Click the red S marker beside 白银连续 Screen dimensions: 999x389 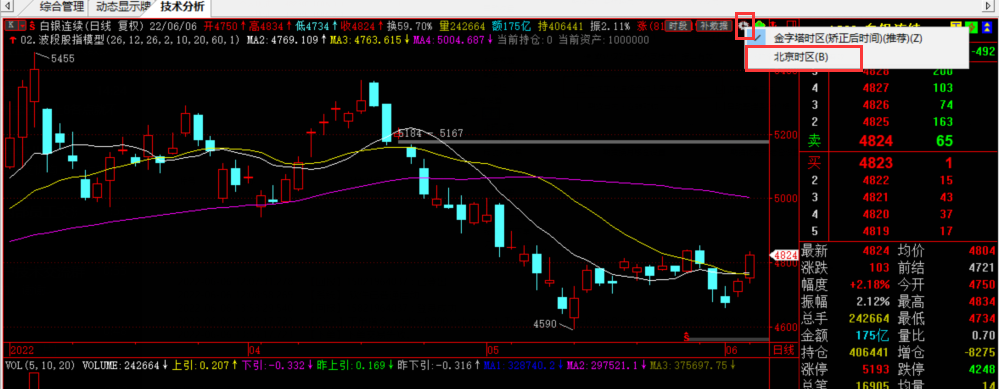pyautogui.click(x=32, y=26)
